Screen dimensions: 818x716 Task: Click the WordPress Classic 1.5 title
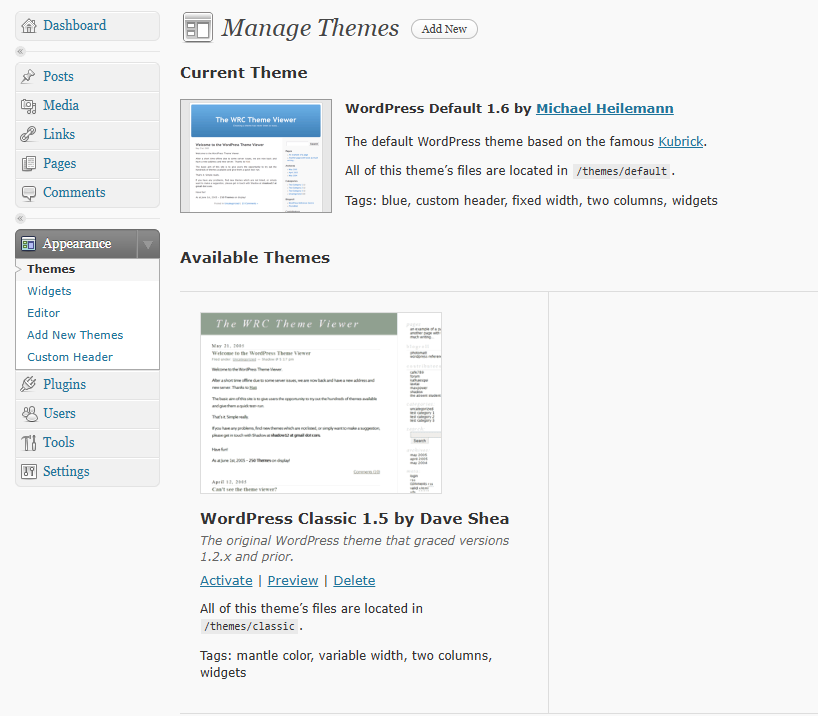(x=354, y=519)
